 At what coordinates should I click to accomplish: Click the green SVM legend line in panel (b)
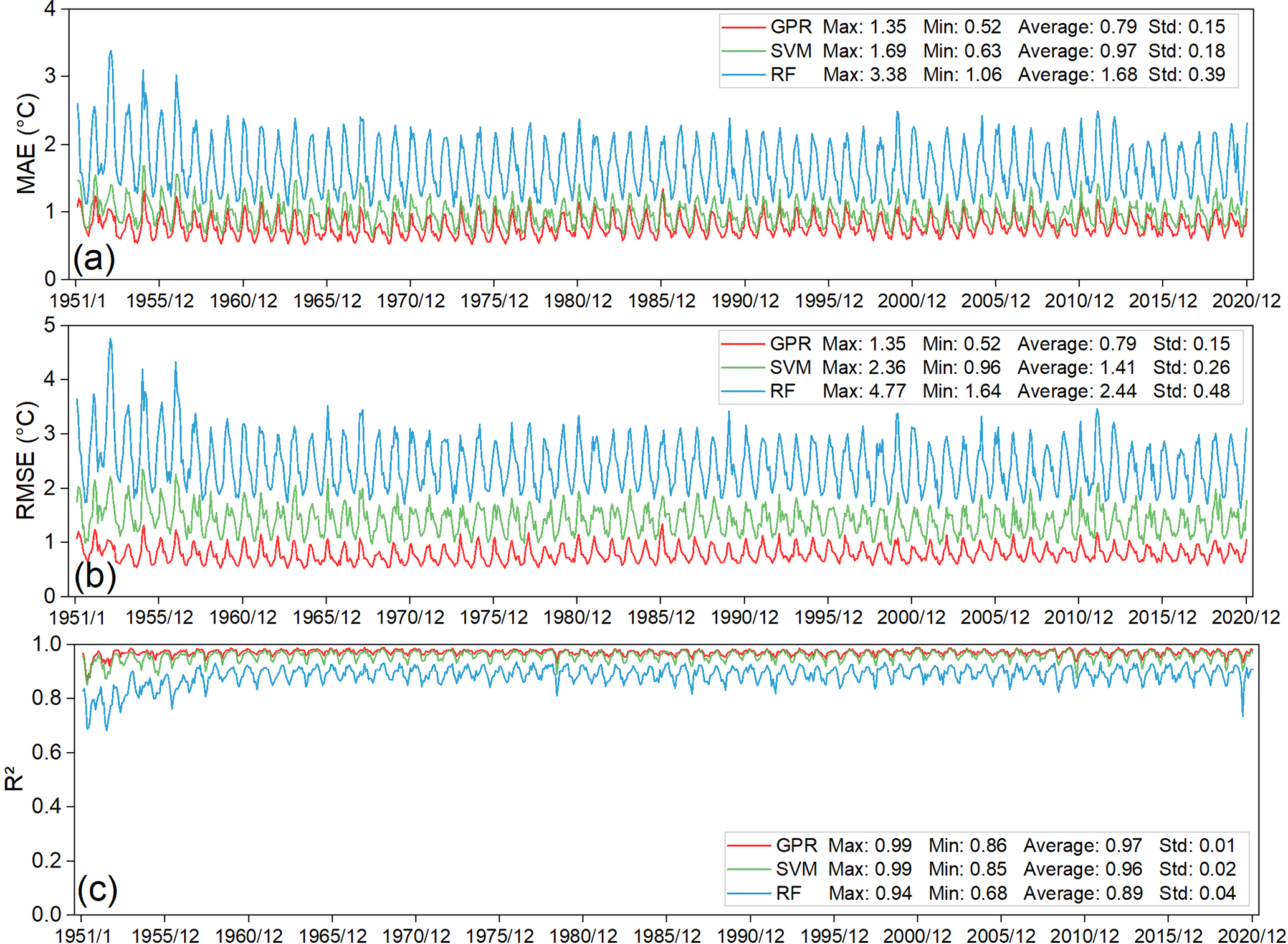coord(742,368)
